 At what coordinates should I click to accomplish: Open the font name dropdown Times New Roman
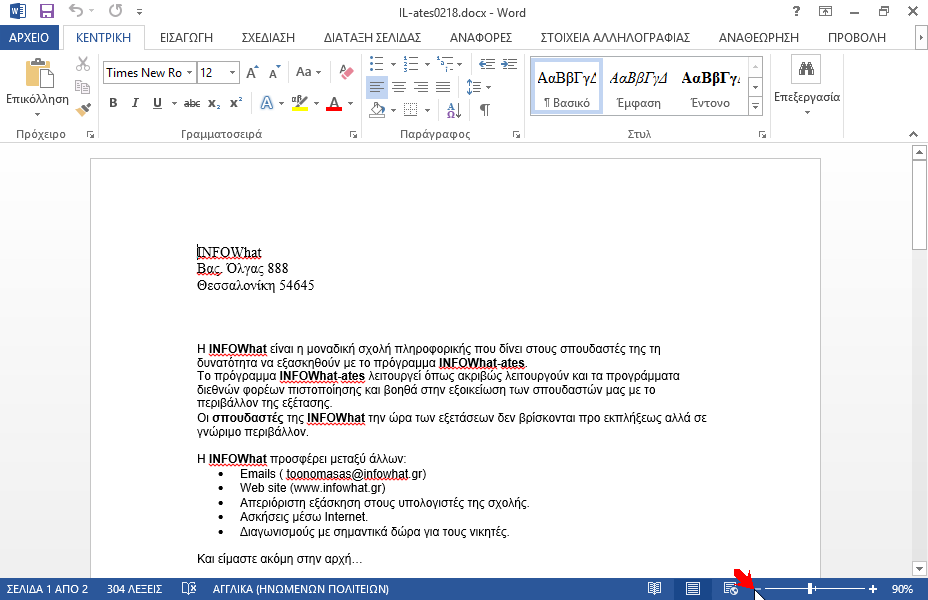(x=189, y=73)
